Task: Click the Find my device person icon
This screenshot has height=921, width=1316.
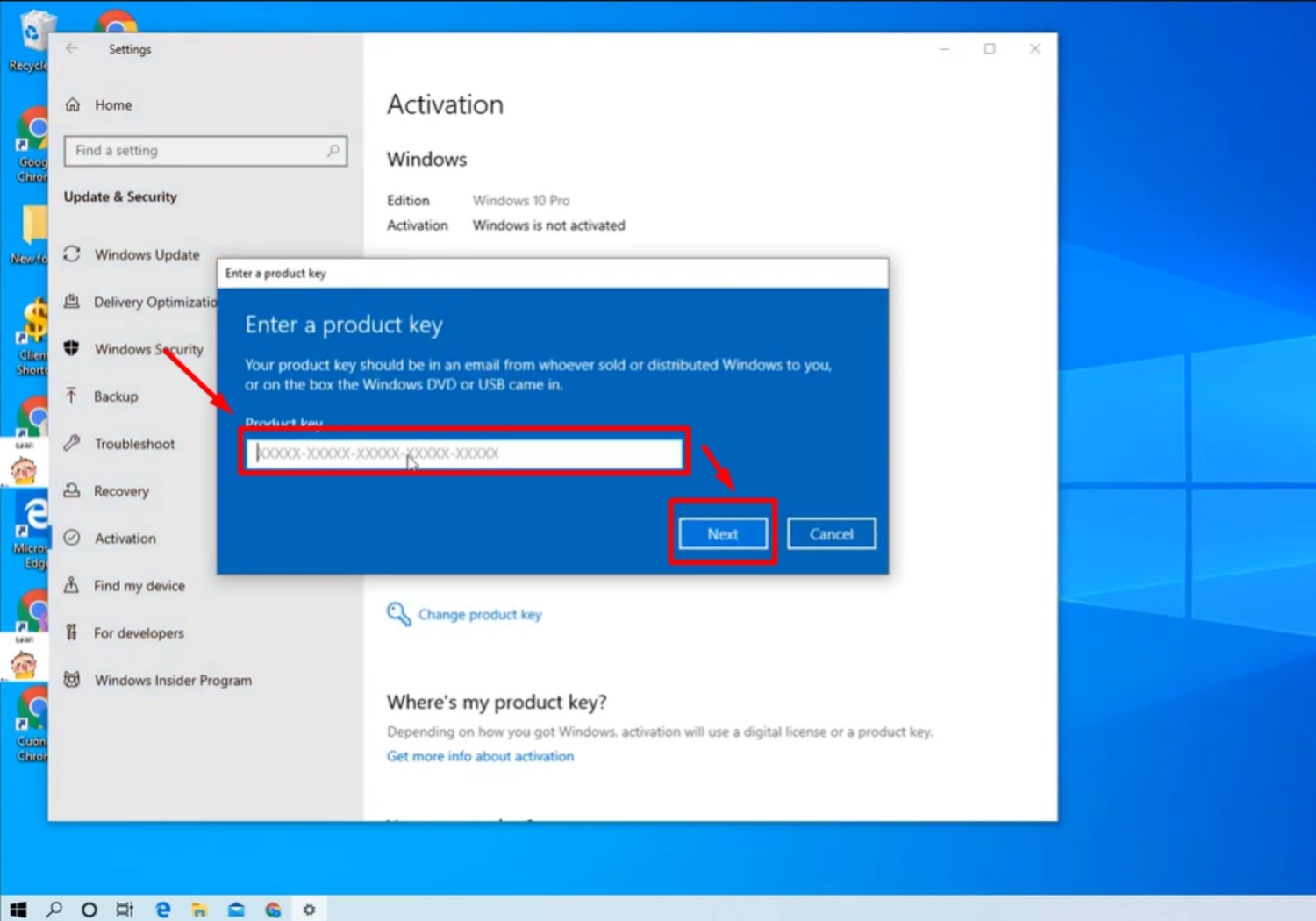Action: pyautogui.click(x=72, y=585)
